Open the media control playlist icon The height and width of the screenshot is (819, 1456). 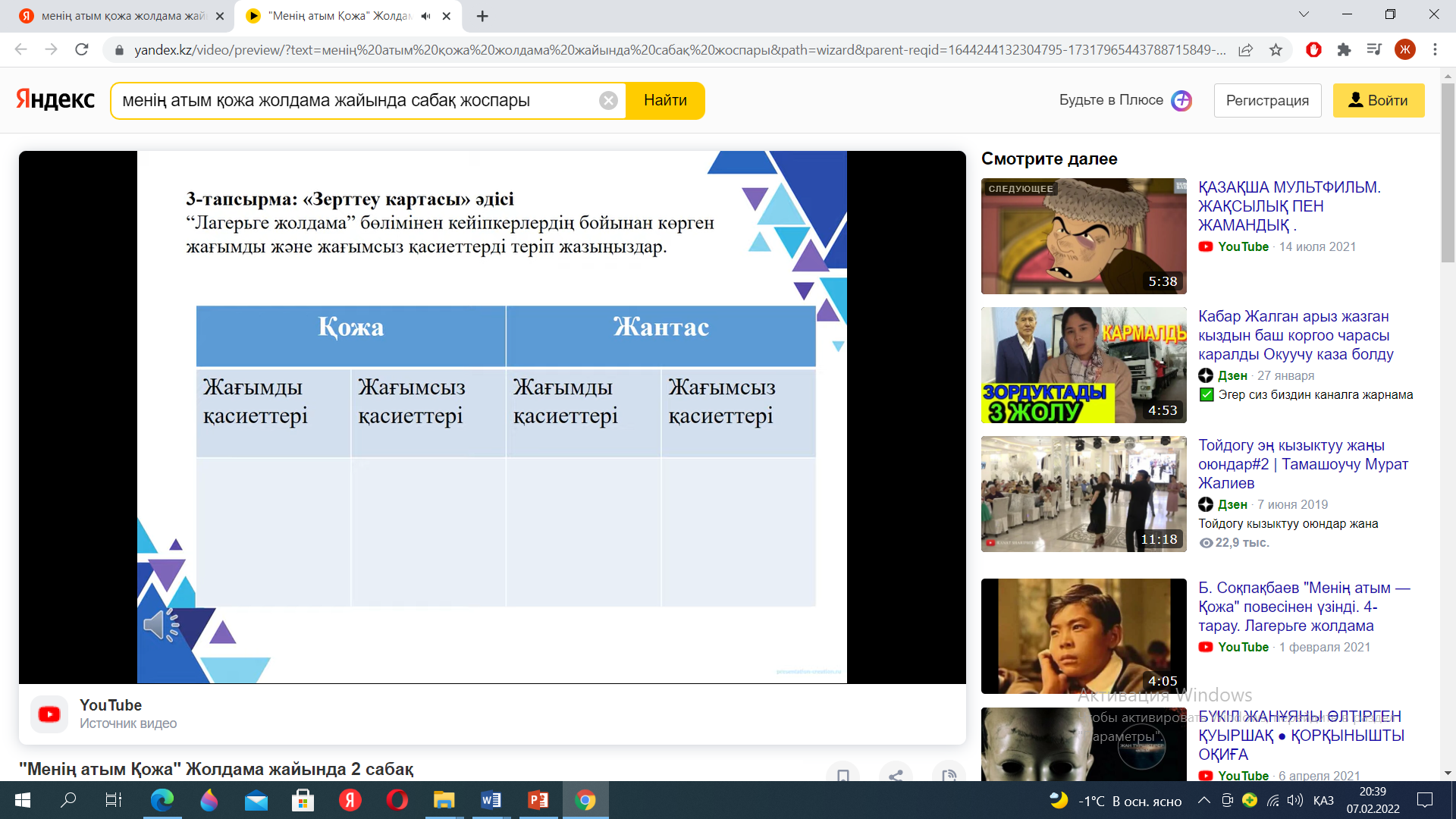[1374, 50]
